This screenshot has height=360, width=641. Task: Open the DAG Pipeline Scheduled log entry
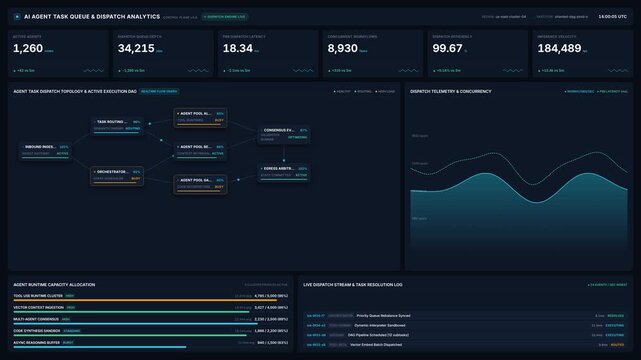pyautogui.click(x=466, y=335)
